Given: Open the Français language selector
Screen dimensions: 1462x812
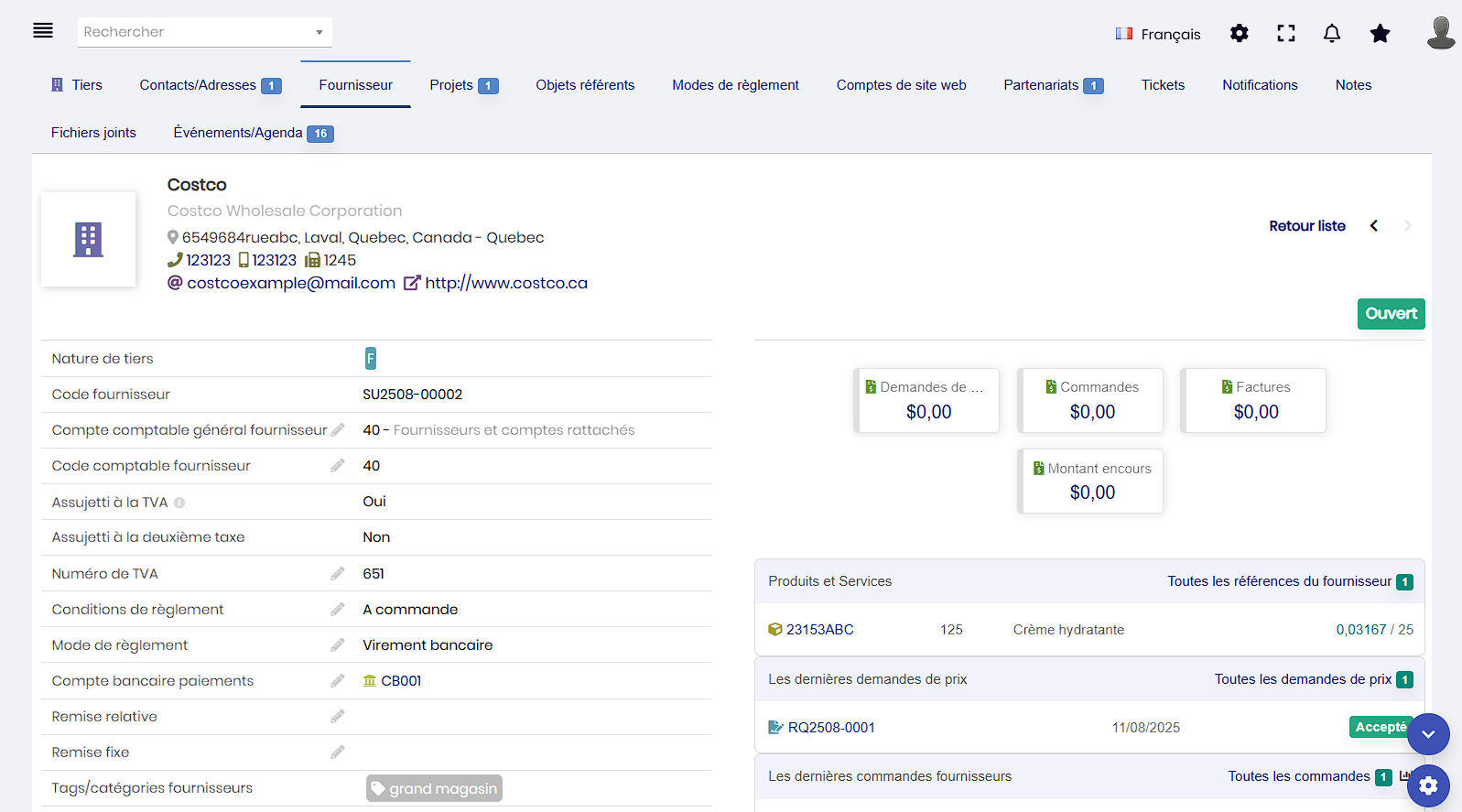Looking at the screenshot, I should click(x=1158, y=34).
